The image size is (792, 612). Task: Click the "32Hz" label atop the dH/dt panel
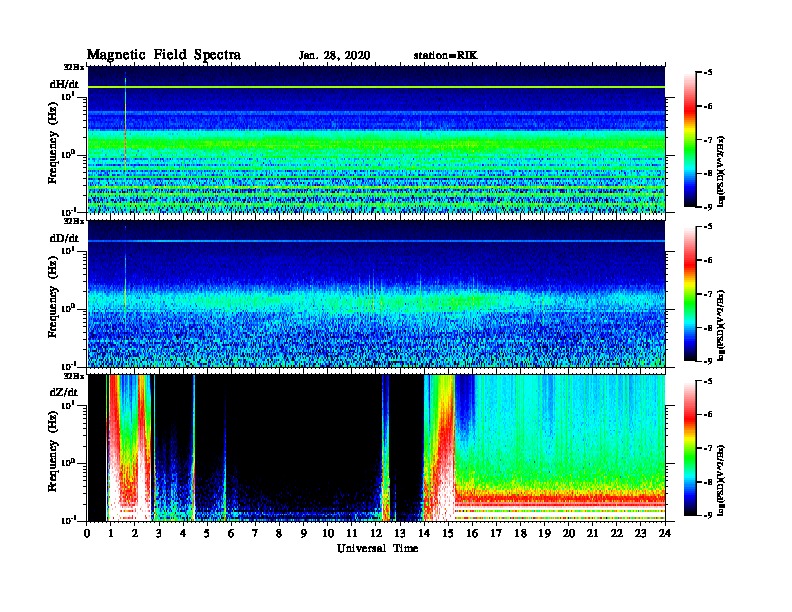[74, 67]
